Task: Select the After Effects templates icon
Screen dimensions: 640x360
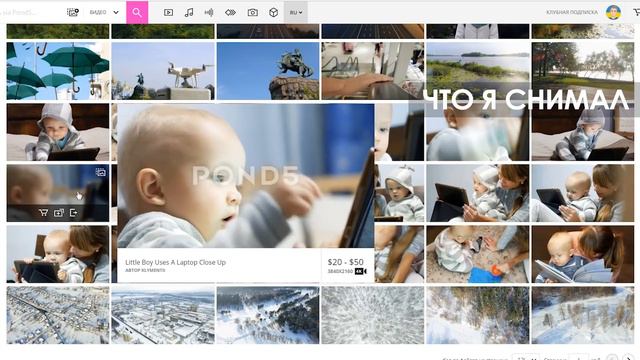Action: pyautogui.click(x=230, y=13)
